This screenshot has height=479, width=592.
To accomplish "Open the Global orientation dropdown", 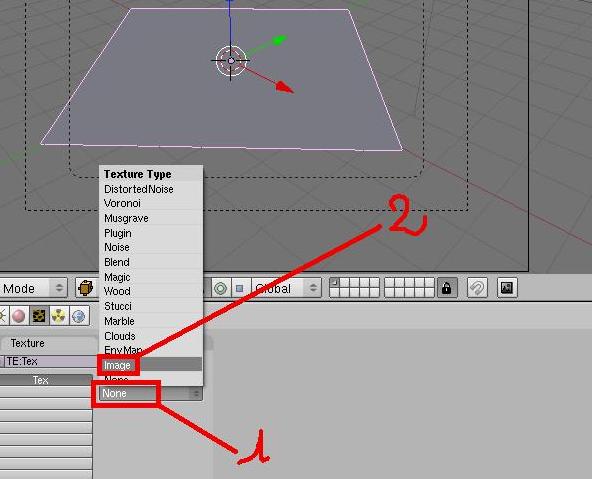I will [286, 288].
